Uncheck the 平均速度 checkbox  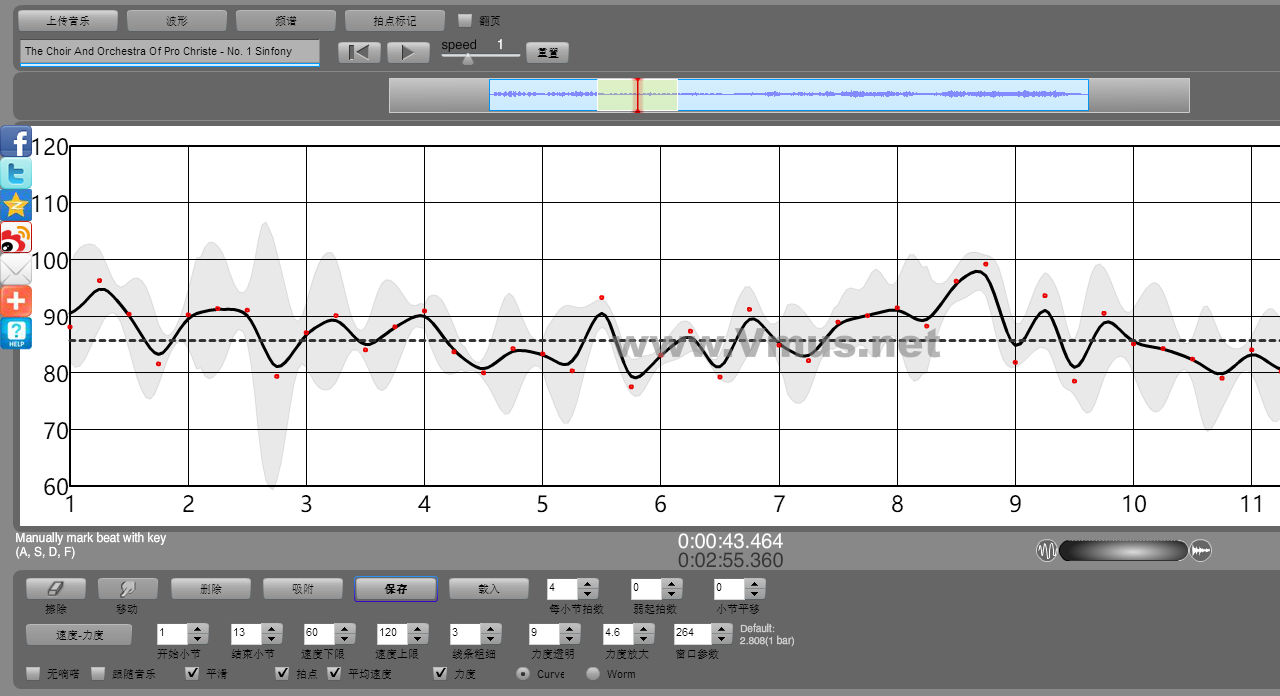[335, 673]
